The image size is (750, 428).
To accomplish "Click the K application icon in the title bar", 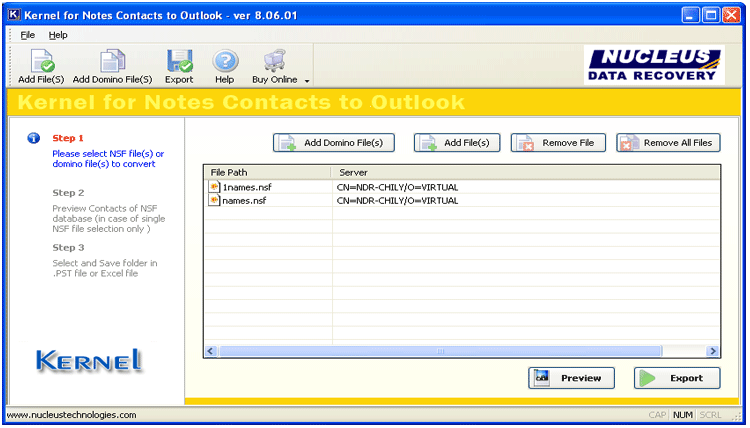I will (x=14, y=15).
